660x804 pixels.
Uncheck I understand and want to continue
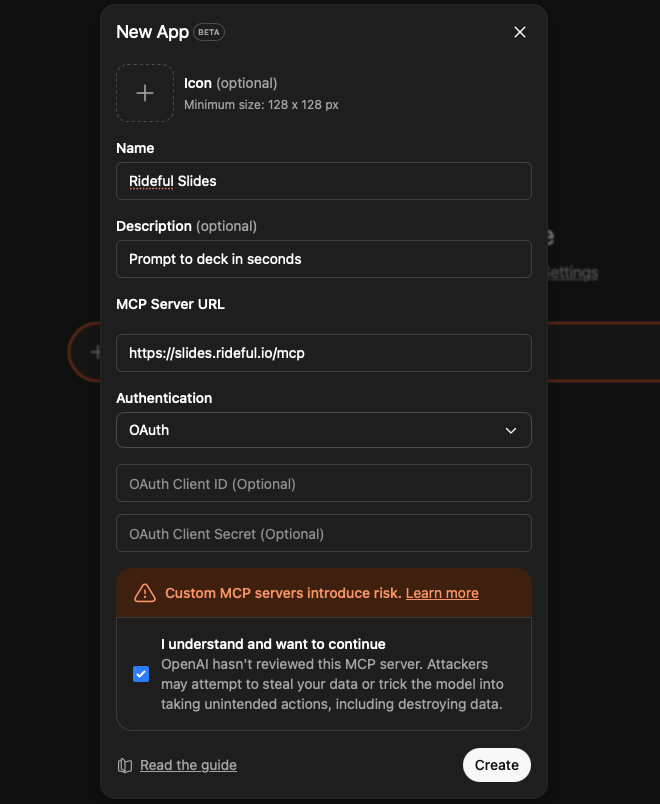coord(141,674)
